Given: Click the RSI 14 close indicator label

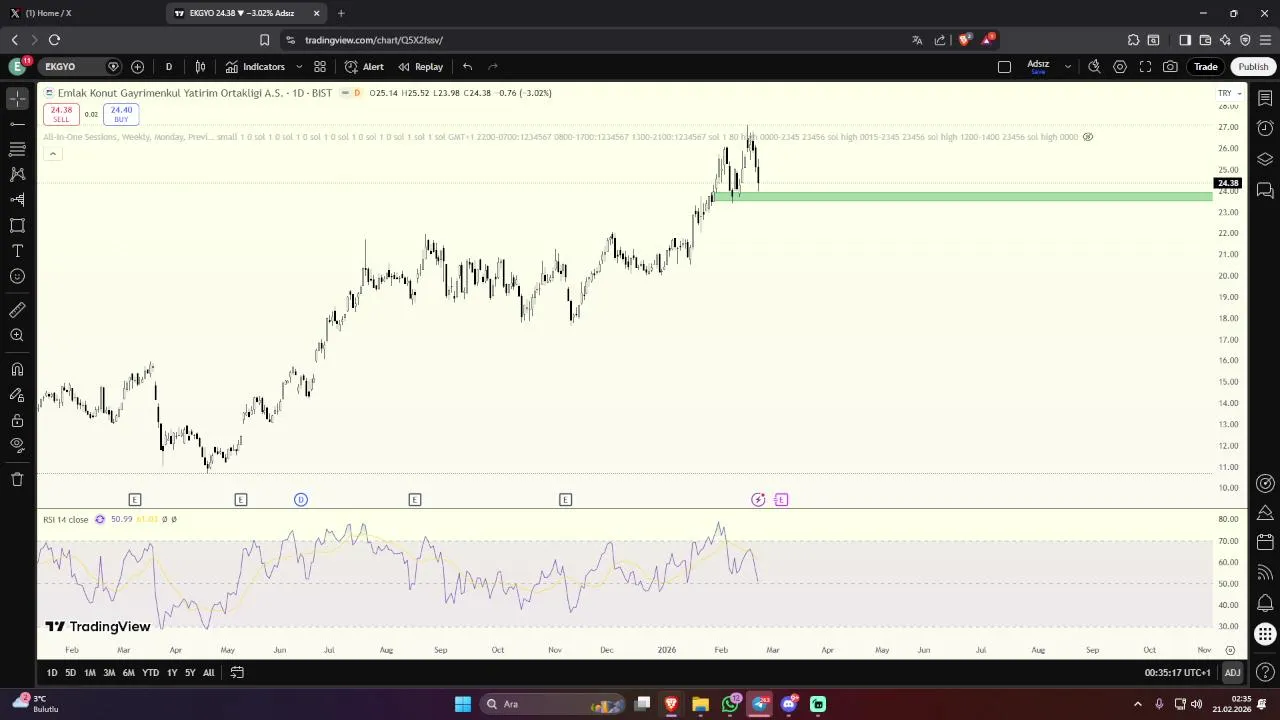Looking at the screenshot, I should point(65,519).
